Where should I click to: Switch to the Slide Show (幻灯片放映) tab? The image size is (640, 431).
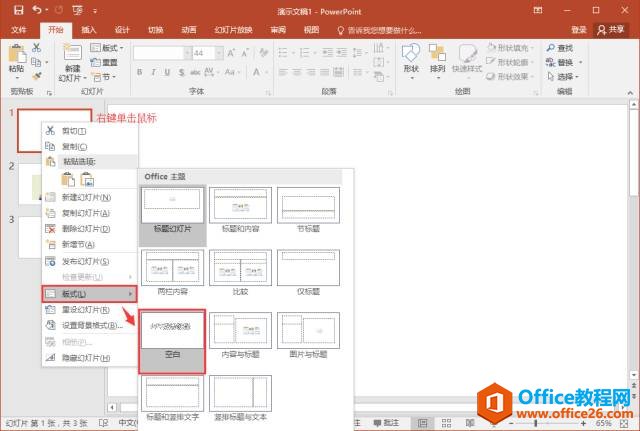(x=233, y=30)
